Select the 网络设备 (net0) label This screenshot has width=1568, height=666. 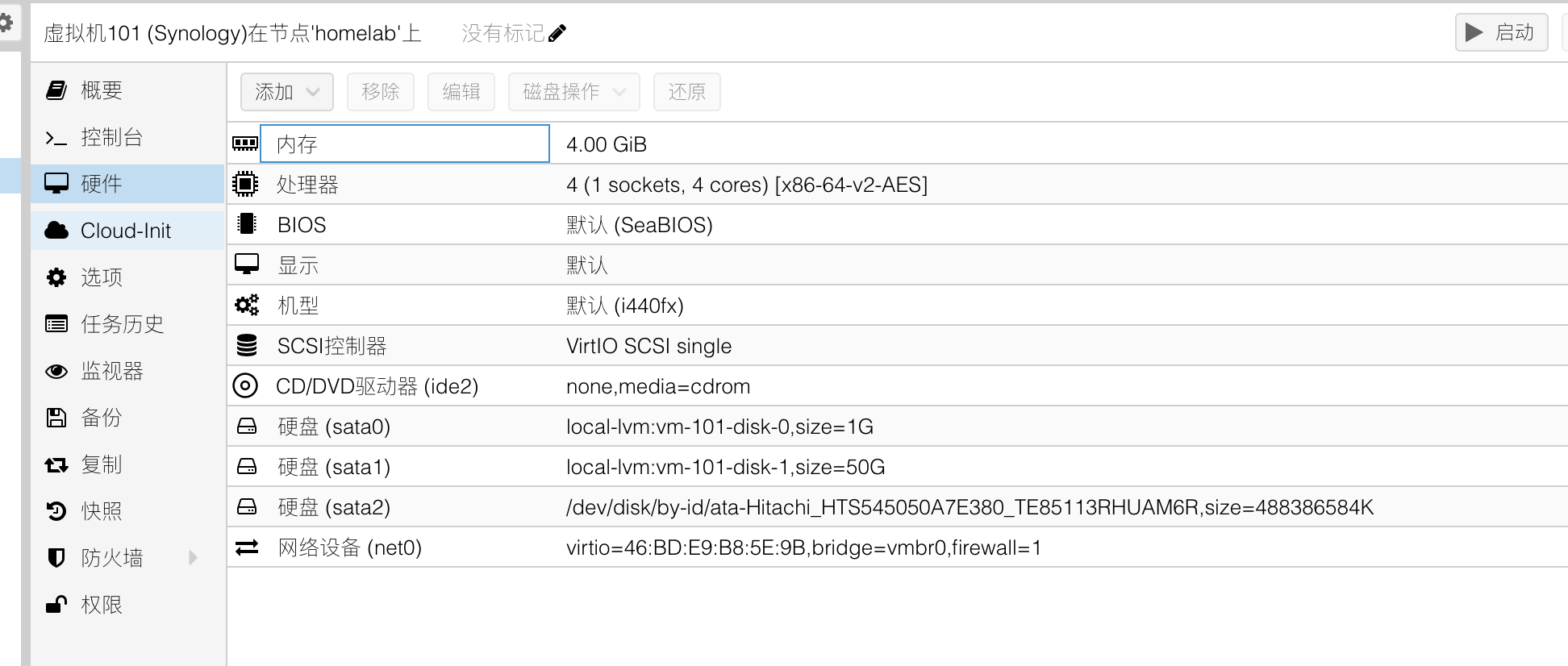coord(350,547)
